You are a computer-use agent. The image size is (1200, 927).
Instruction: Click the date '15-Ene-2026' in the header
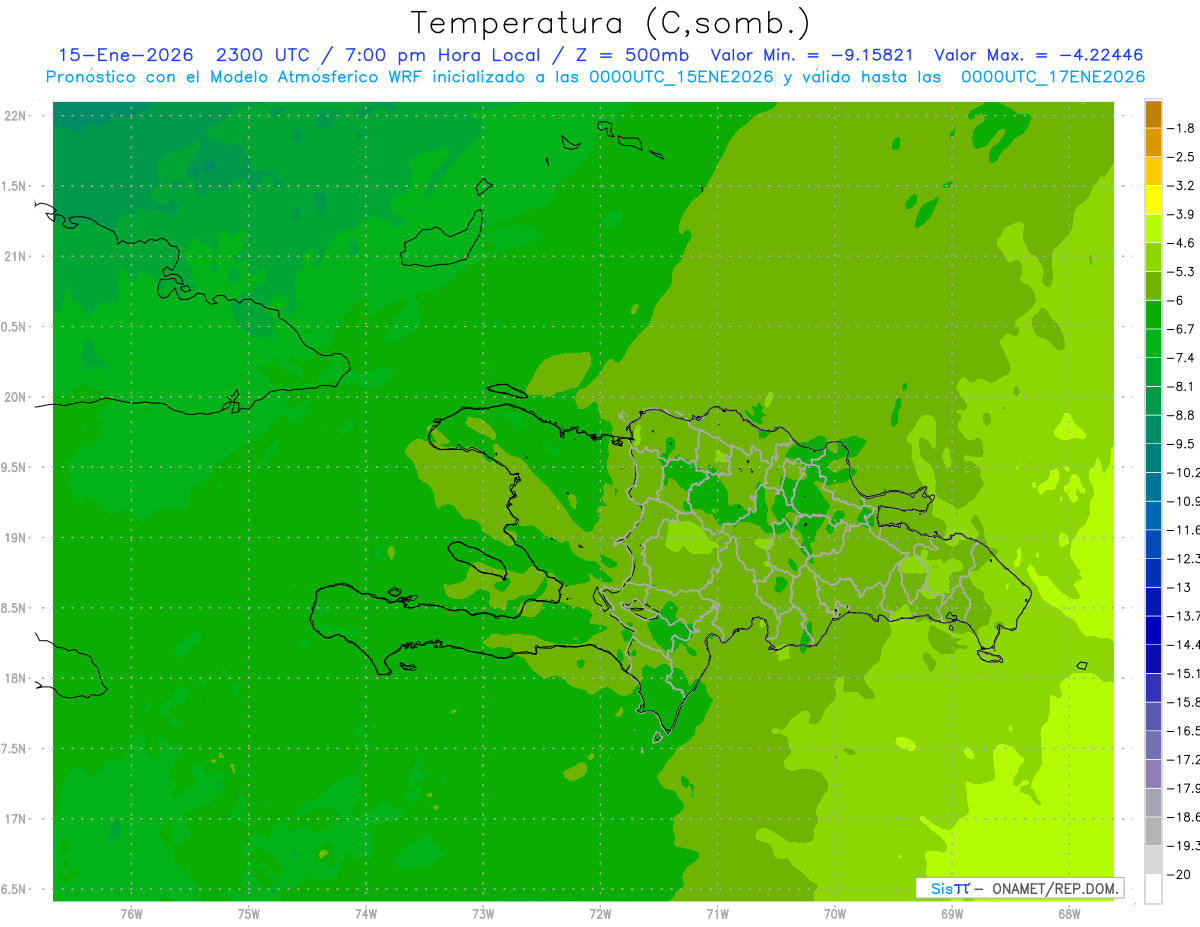pos(125,55)
